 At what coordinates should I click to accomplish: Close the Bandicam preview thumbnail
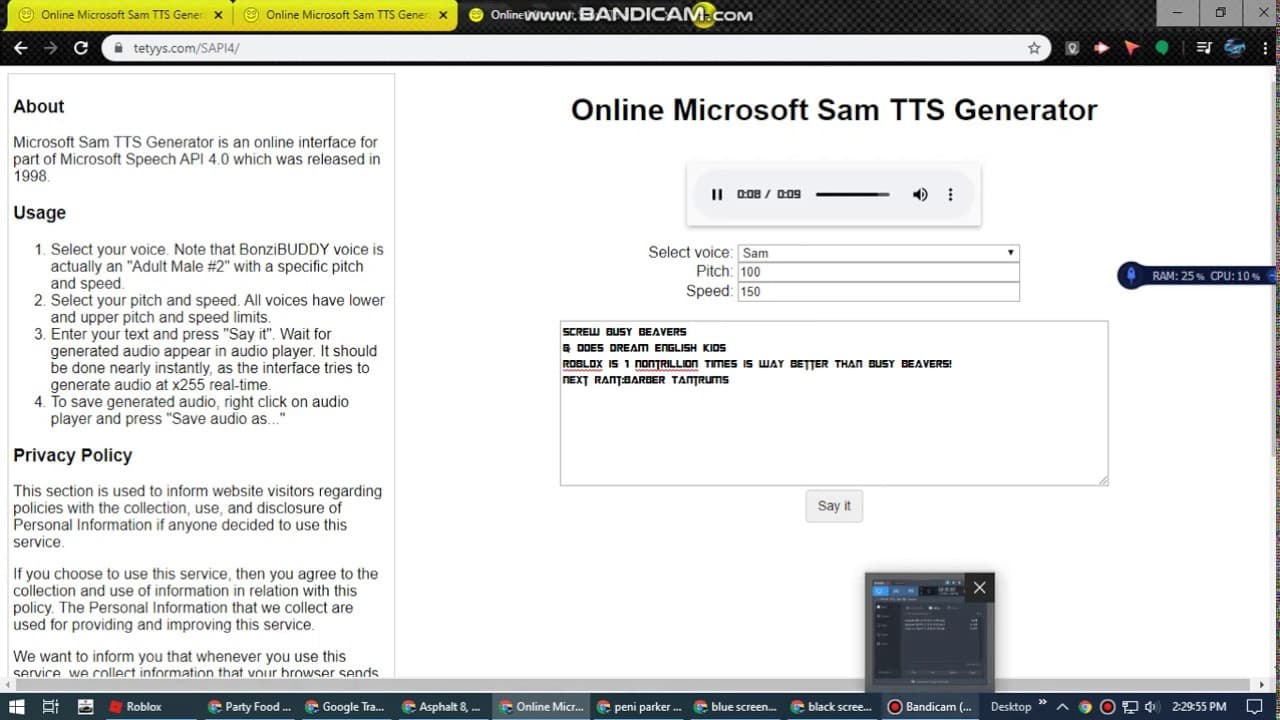(x=979, y=588)
